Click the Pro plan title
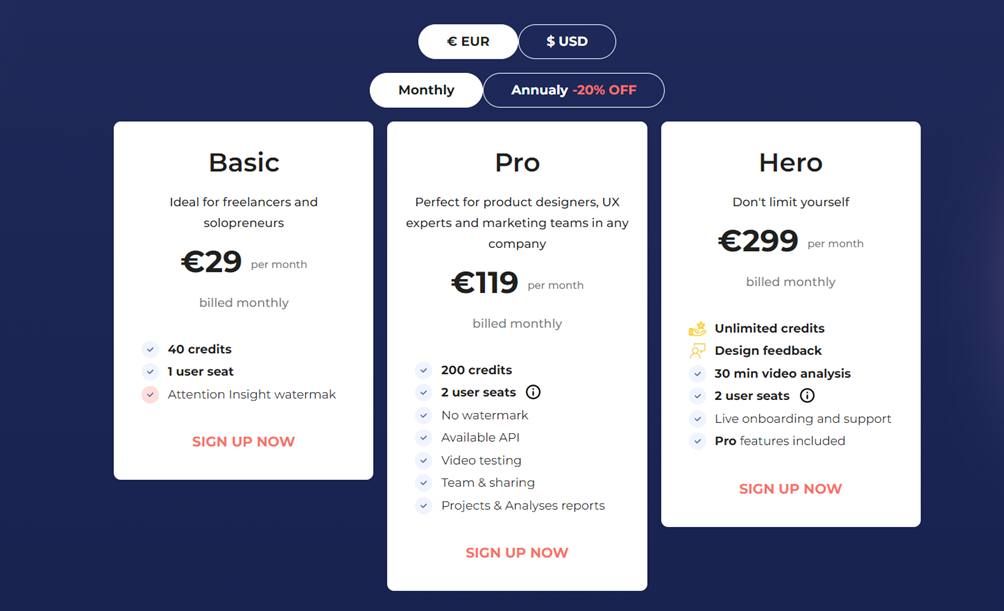Screen dimensions: 1004x611 point(517,162)
